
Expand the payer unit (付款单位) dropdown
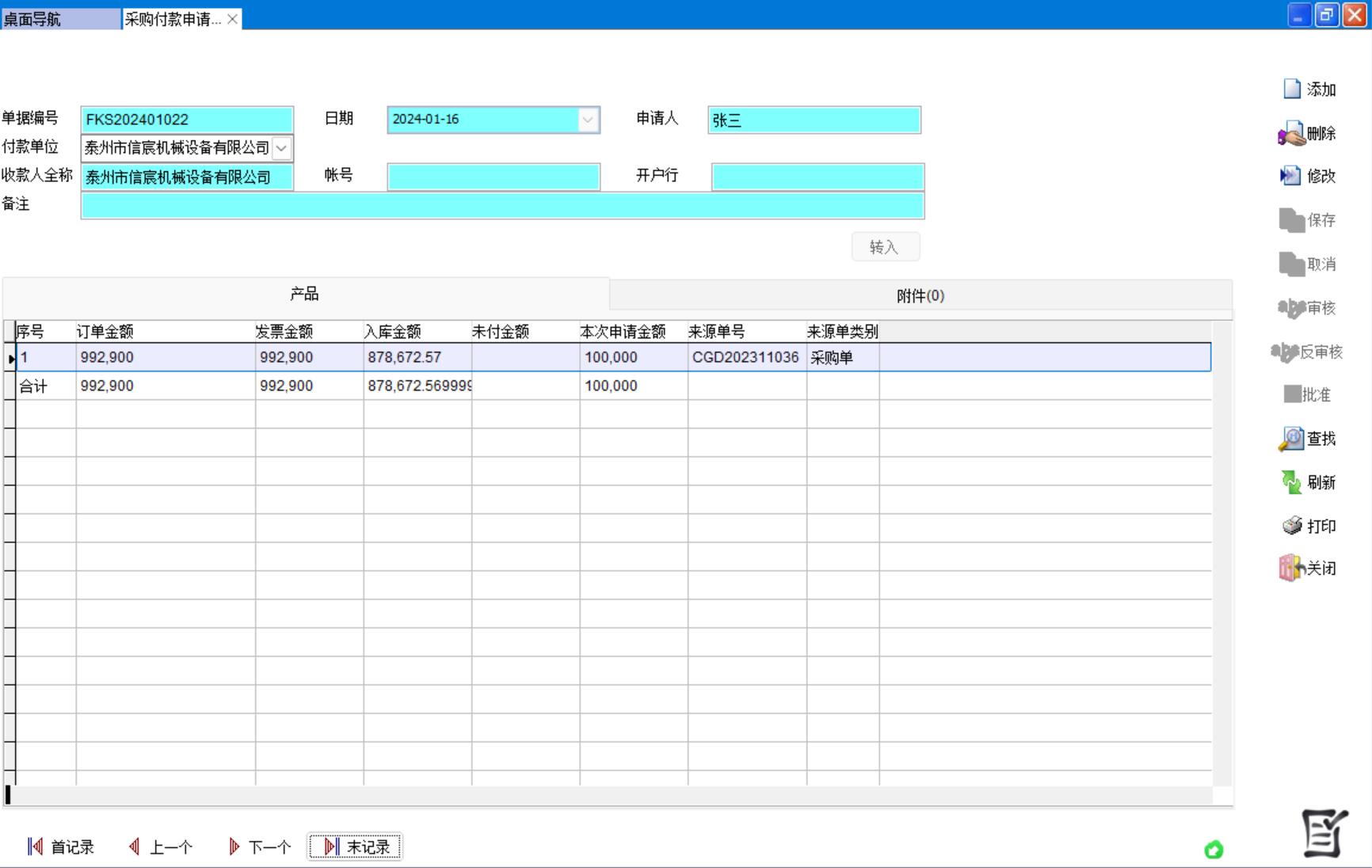[x=281, y=148]
